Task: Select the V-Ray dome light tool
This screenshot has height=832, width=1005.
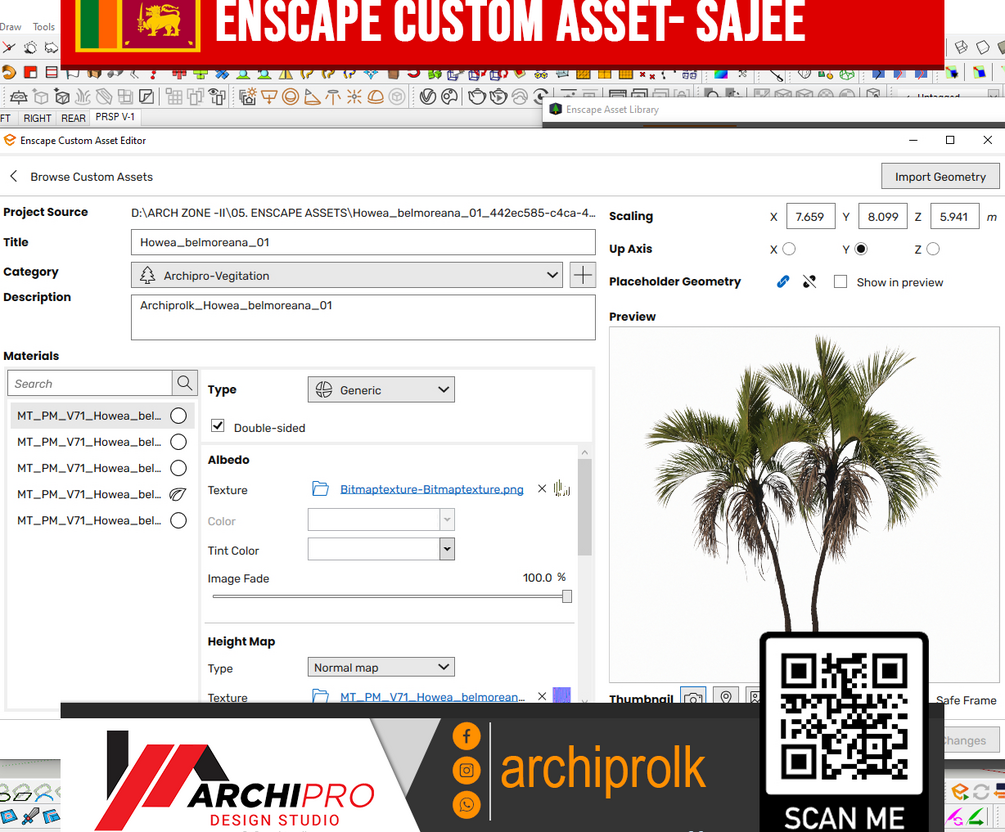Action: click(x=376, y=97)
